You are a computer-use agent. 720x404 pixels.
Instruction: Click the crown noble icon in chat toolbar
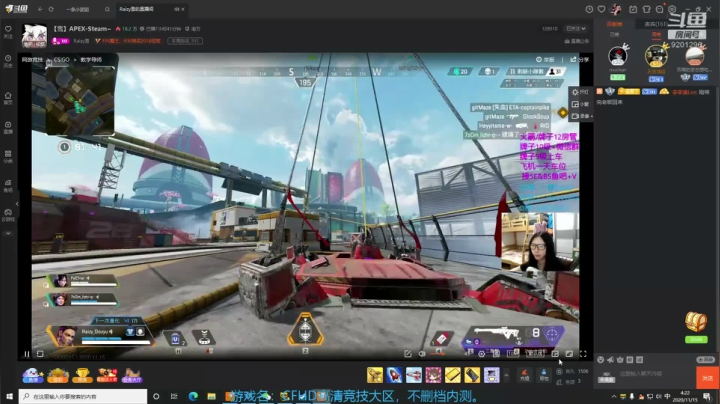pyautogui.click(x=620, y=359)
